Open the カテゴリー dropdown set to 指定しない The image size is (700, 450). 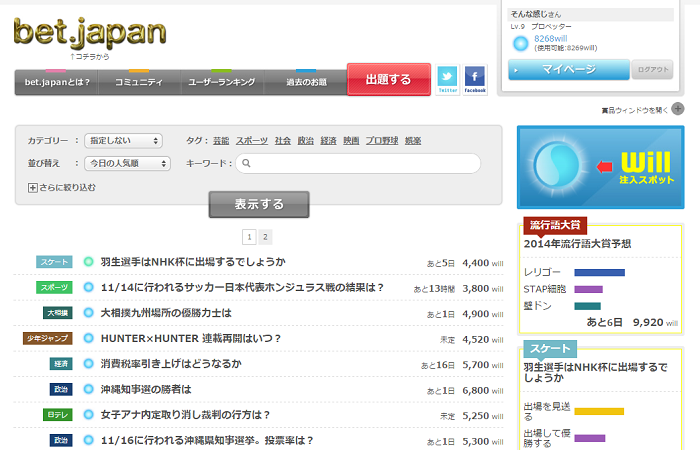123,141
